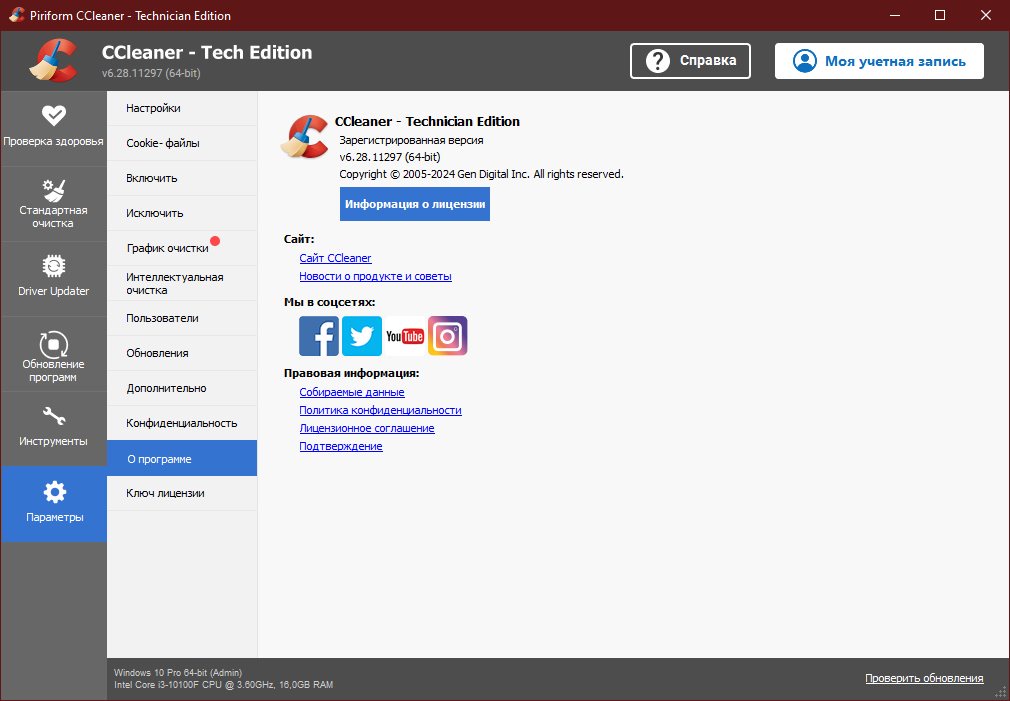
Task: Click the Windows 10 Pro 64-bit status text
Action: click(178, 673)
